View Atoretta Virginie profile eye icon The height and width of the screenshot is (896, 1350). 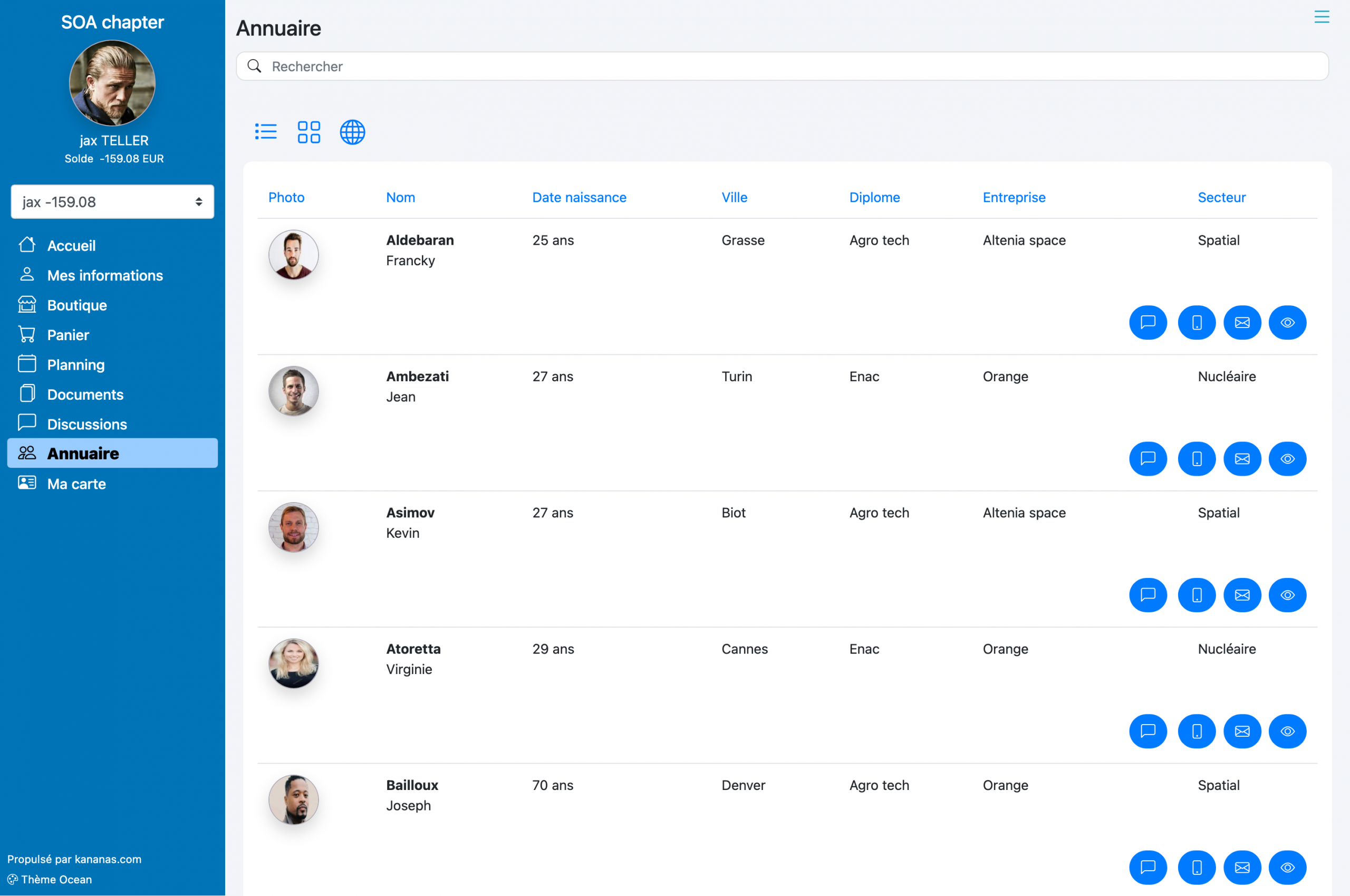pyautogui.click(x=1287, y=731)
